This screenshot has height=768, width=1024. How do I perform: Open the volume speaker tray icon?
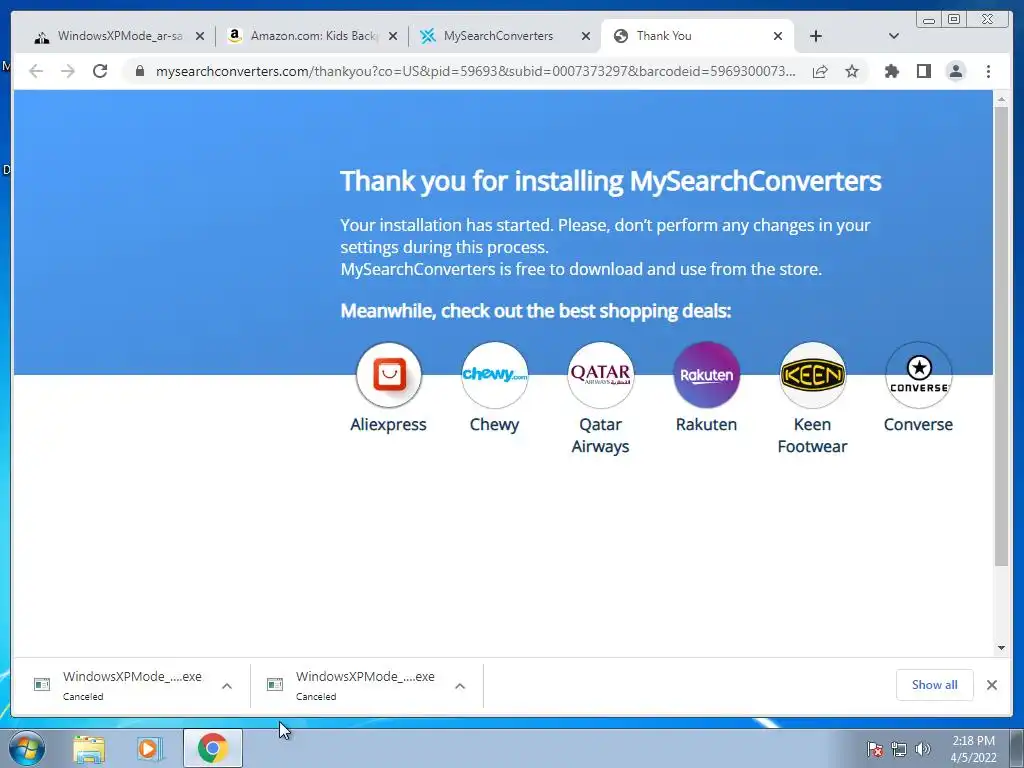click(x=922, y=749)
